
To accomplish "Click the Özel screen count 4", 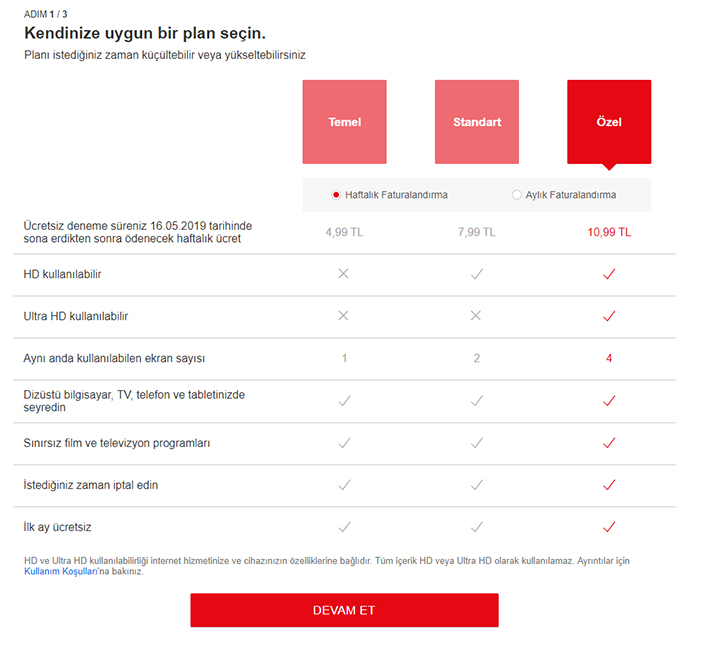I will 608,358.
